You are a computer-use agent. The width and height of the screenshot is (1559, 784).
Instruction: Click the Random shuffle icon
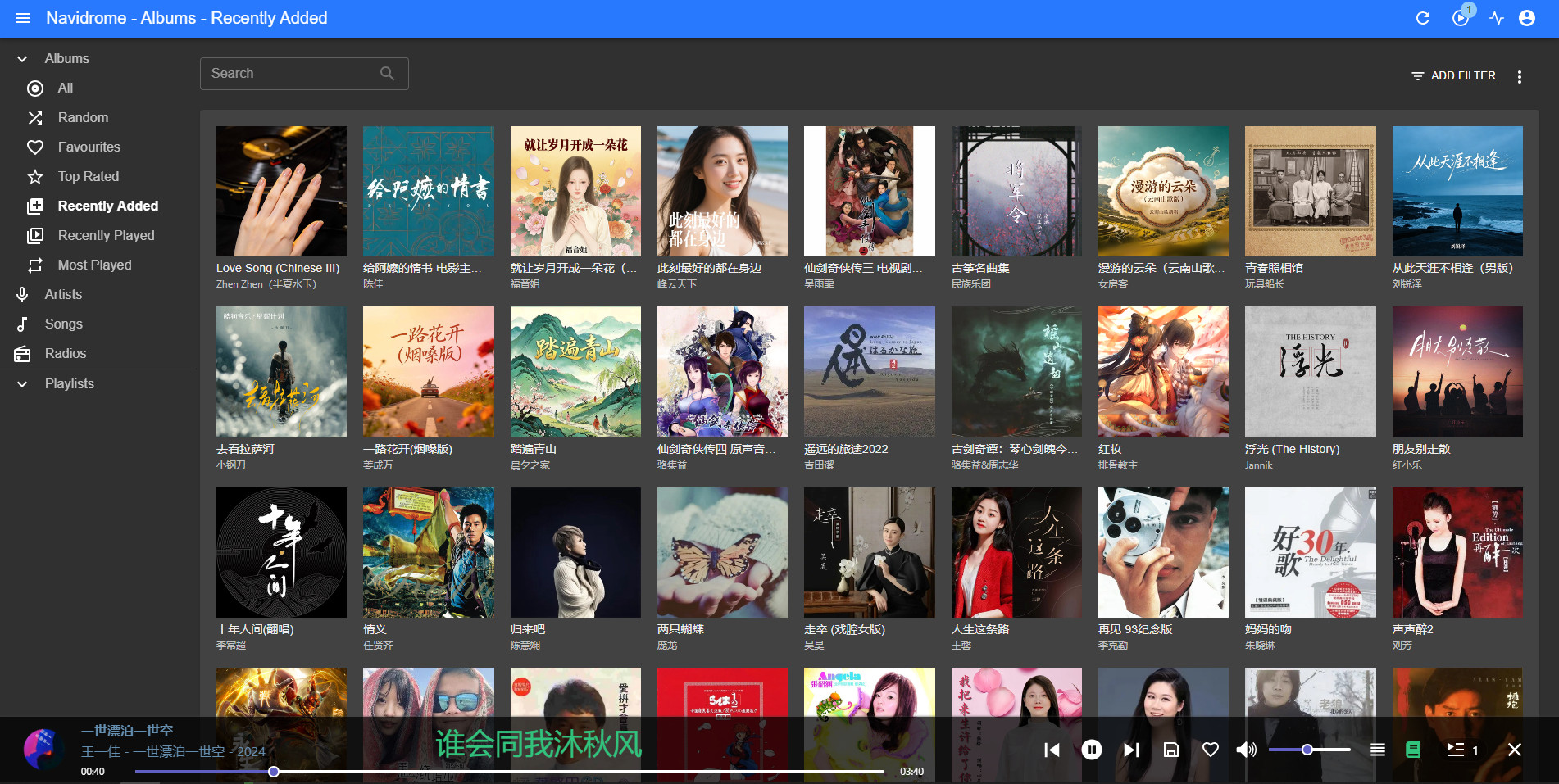pos(35,118)
